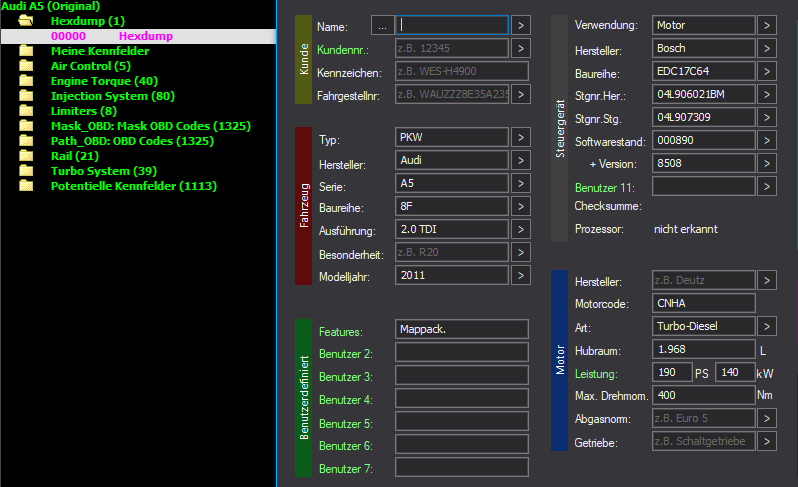The width and height of the screenshot is (798, 487).
Task: Open the Softwarestand arrow menu
Action: click(x=767, y=140)
